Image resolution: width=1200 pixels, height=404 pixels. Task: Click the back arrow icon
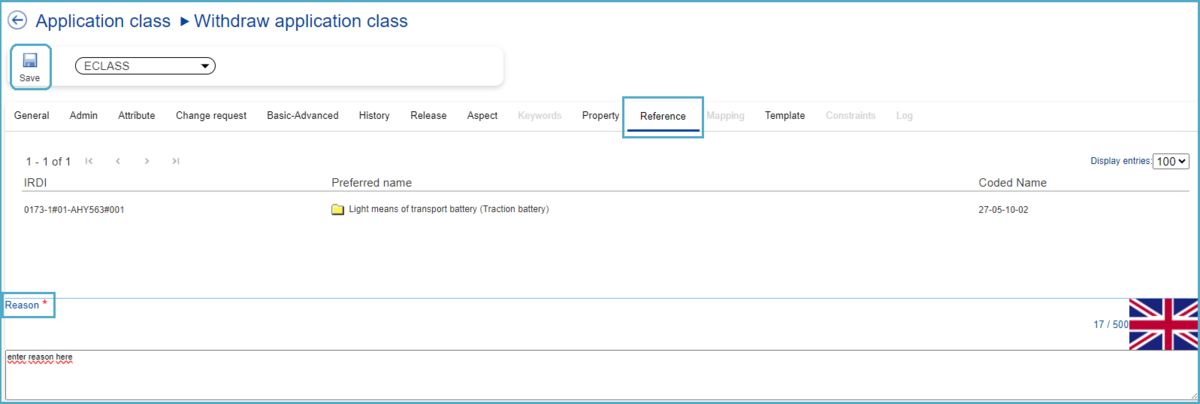pos(17,21)
